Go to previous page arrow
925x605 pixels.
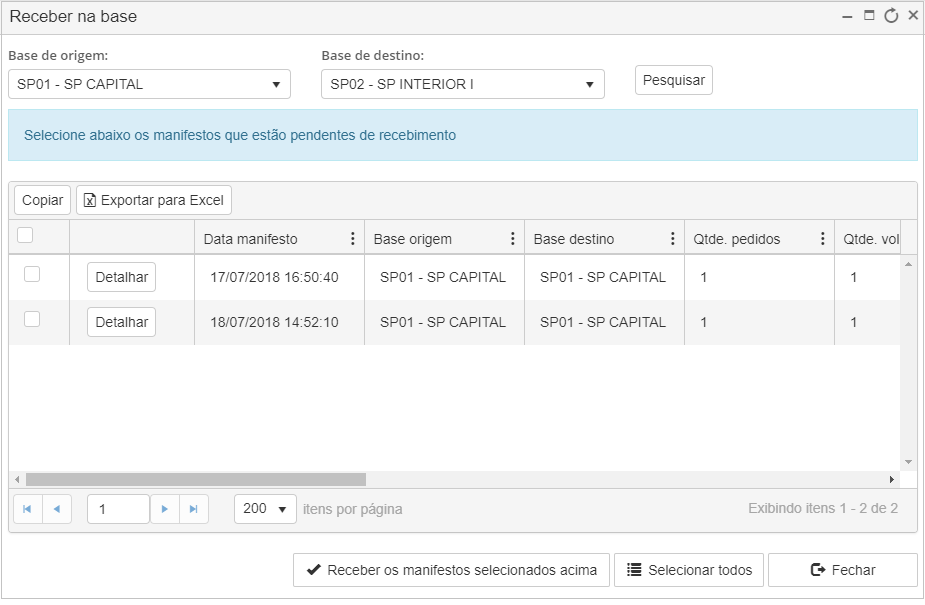coord(57,509)
